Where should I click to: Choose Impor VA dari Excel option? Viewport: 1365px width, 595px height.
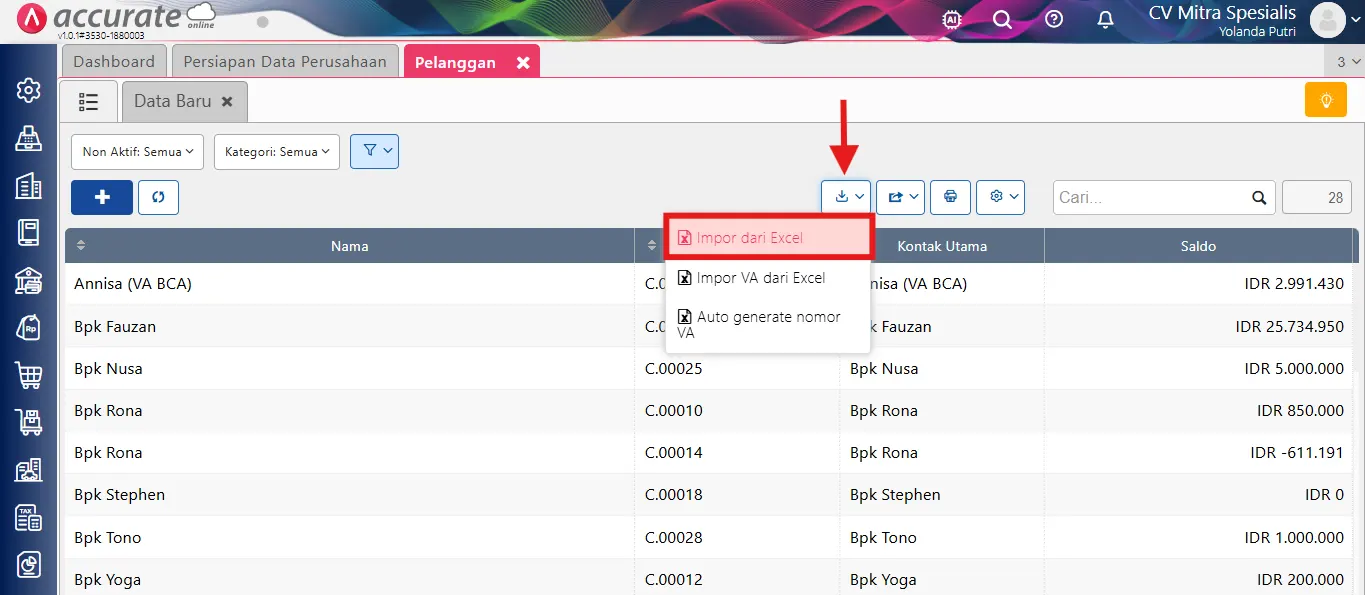coord(760,278)
